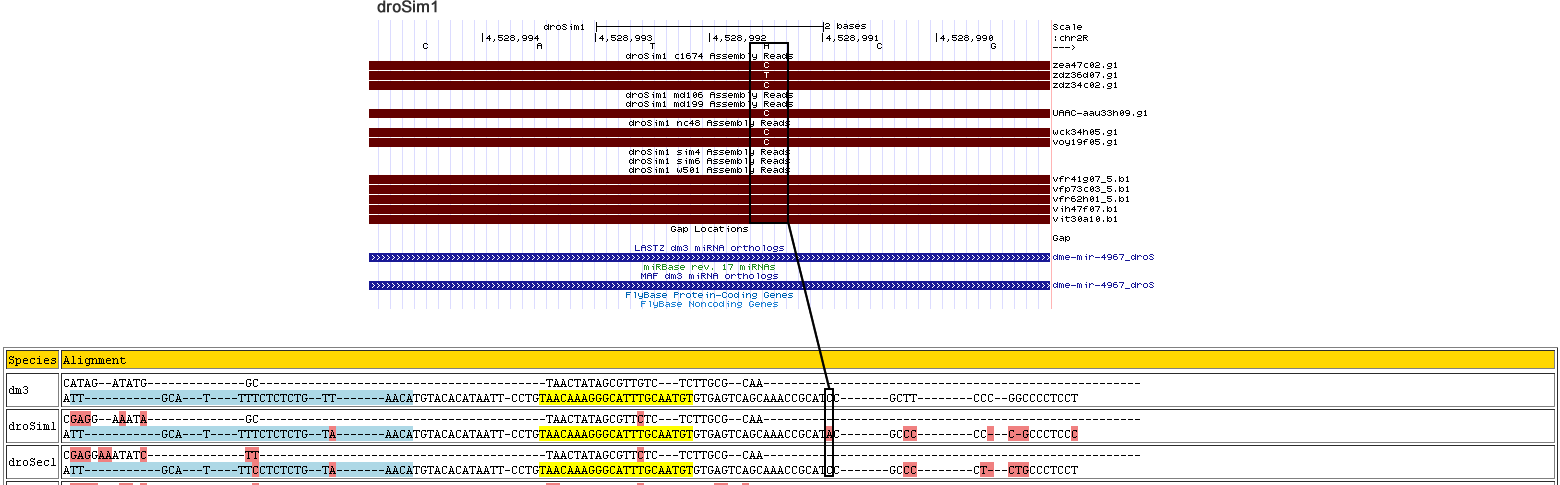This screenshot has height=485, width=1560.
Task: Click the UAAC-aau33h09.g1 read label
Action: [x=1099, y=113]
